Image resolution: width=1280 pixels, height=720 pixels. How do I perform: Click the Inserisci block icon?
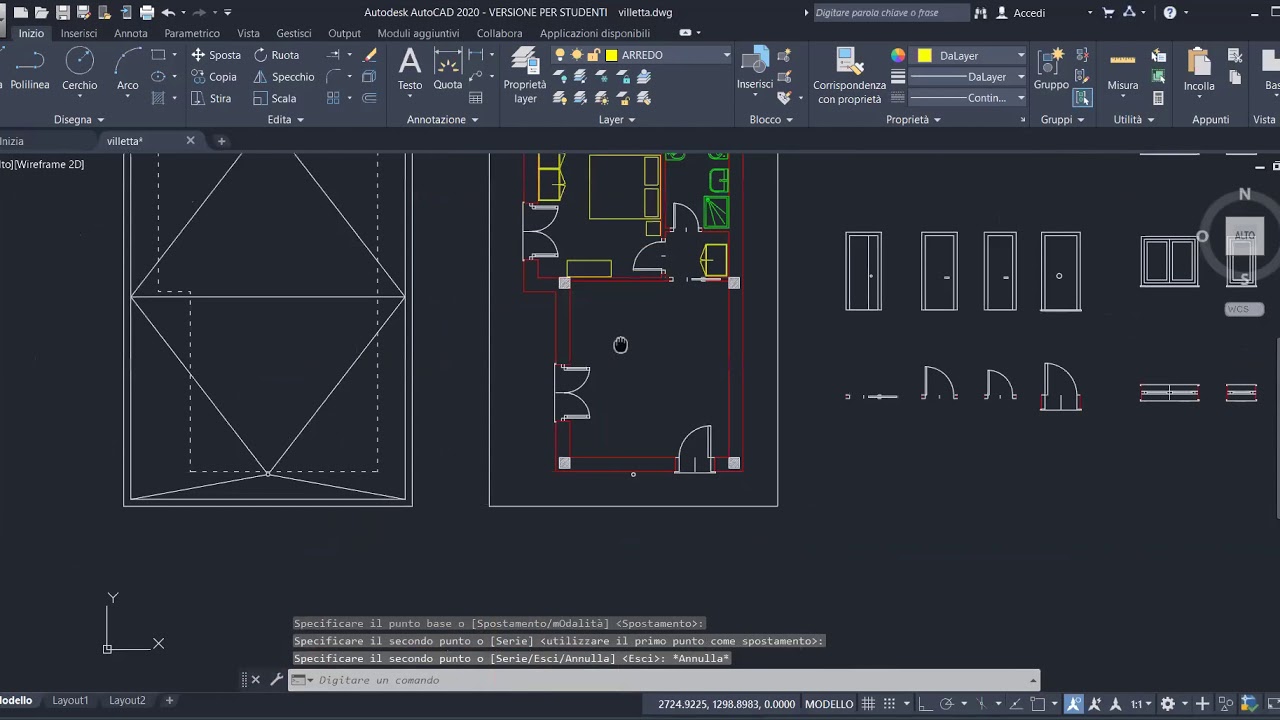point(755,70)
